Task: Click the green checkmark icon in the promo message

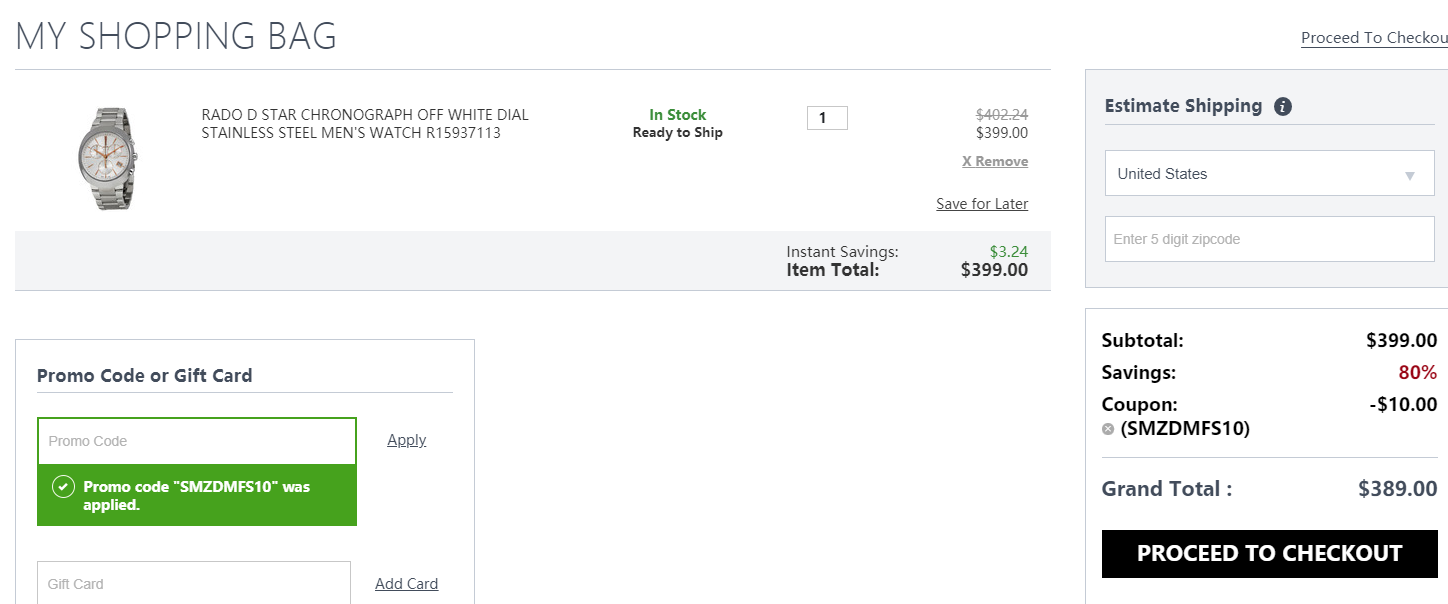Action: coord(63,487)
